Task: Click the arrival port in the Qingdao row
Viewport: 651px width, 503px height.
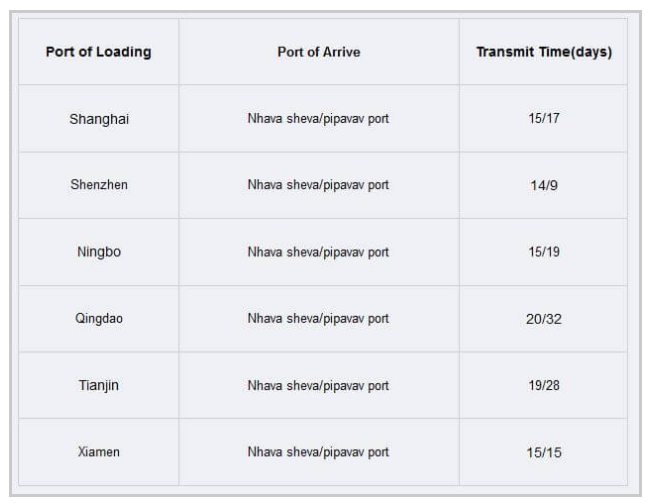Action: click(319, 319)
